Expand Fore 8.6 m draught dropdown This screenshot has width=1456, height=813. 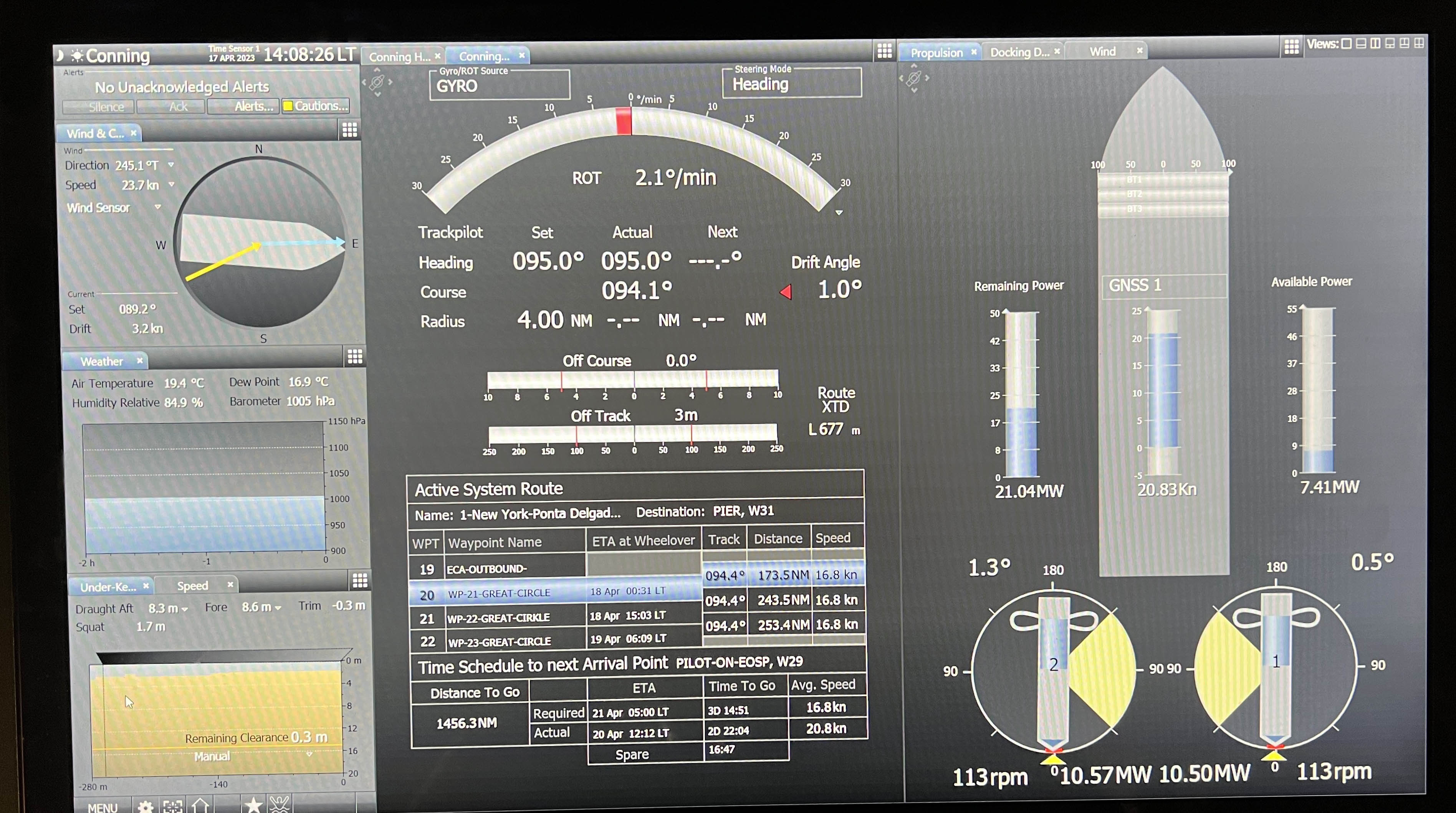point(278,608)
